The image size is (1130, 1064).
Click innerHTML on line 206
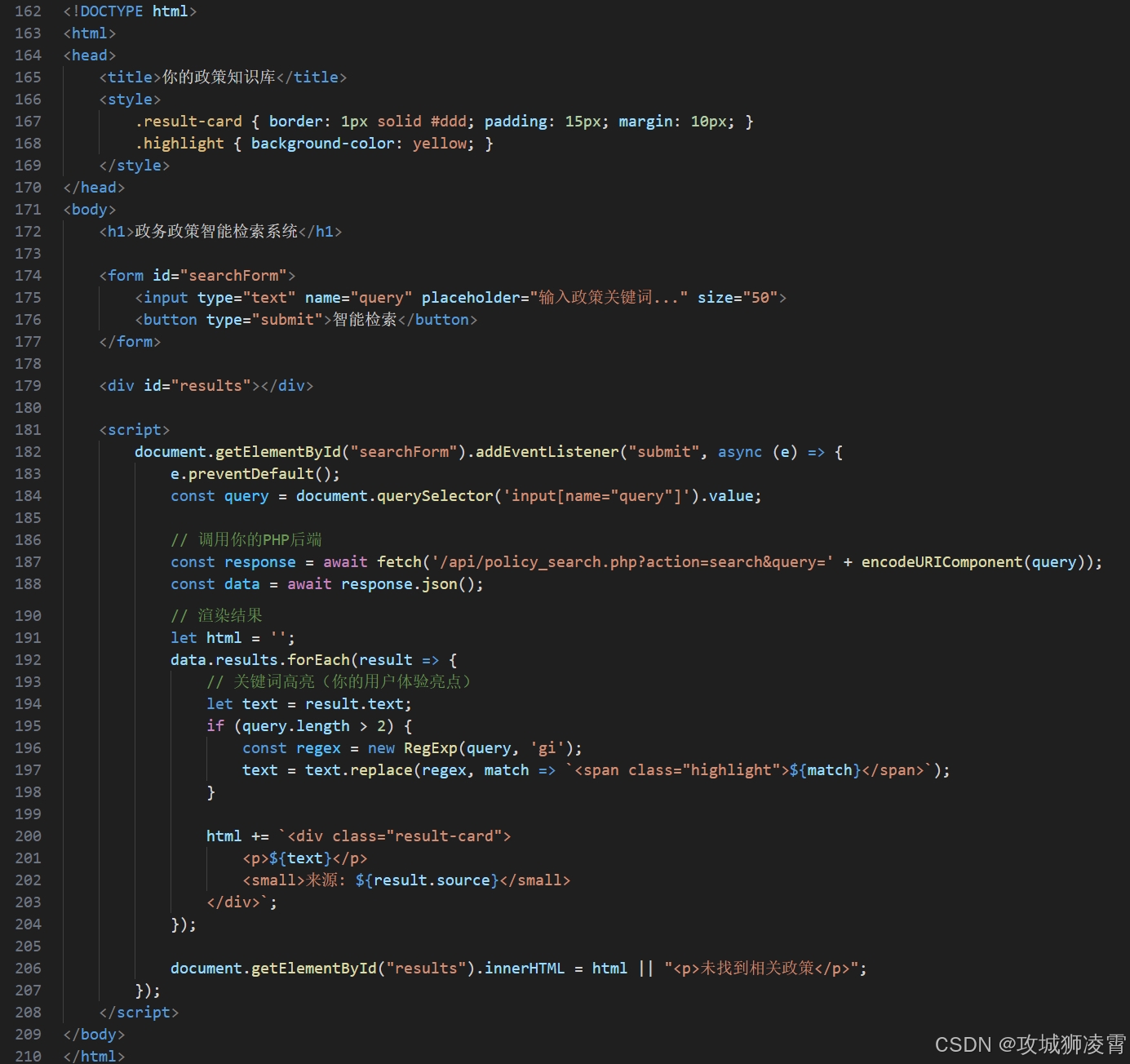click(525, 969)
